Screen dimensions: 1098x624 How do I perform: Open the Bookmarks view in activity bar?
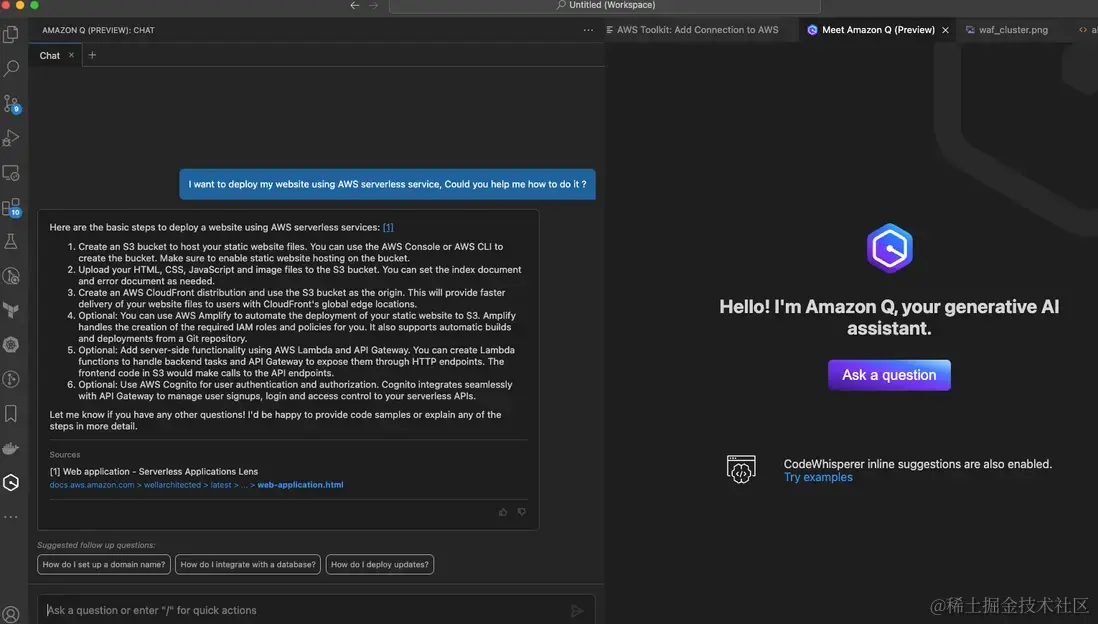coord(11,413)
